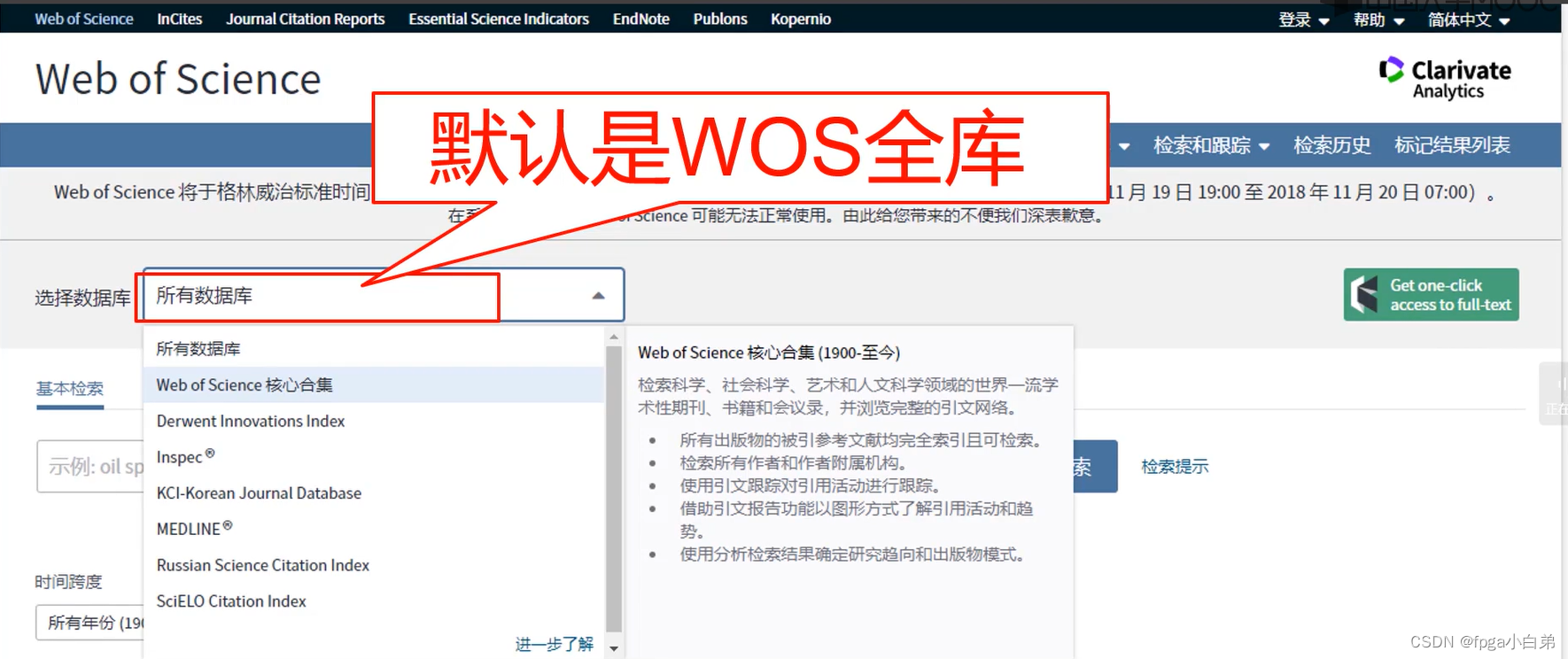Open Kopernio link
Viewport: 1568px width, 659px height.
pyautogui.click(x=801, y=19)
